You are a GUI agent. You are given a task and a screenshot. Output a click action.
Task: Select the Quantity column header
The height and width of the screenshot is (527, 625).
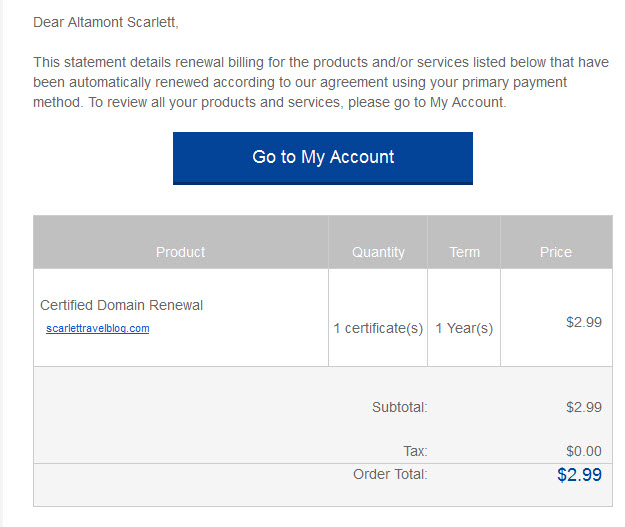pyautogui.click(x=378, y=252)
